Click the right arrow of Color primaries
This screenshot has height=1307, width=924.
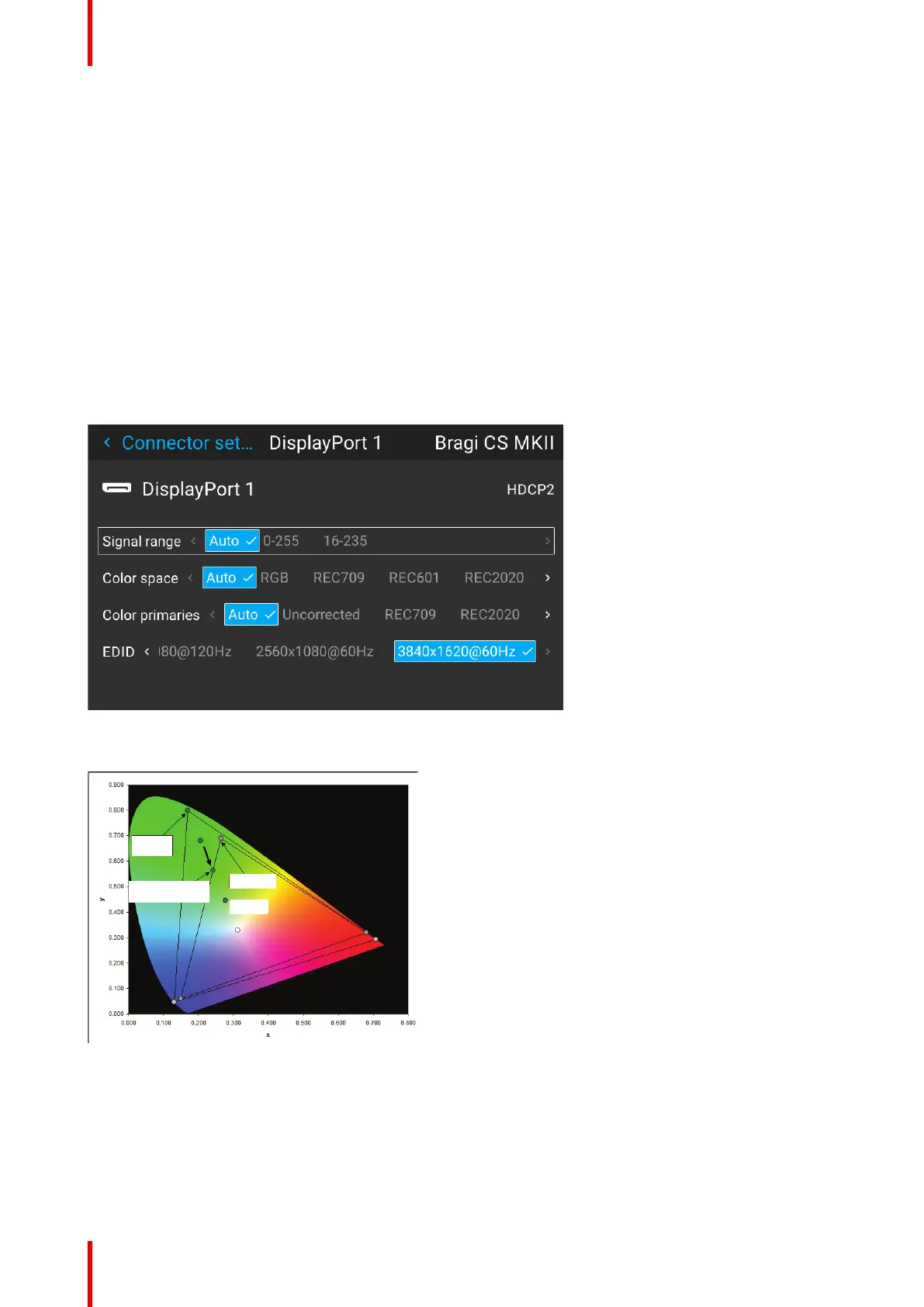click(x=547, y=615)
